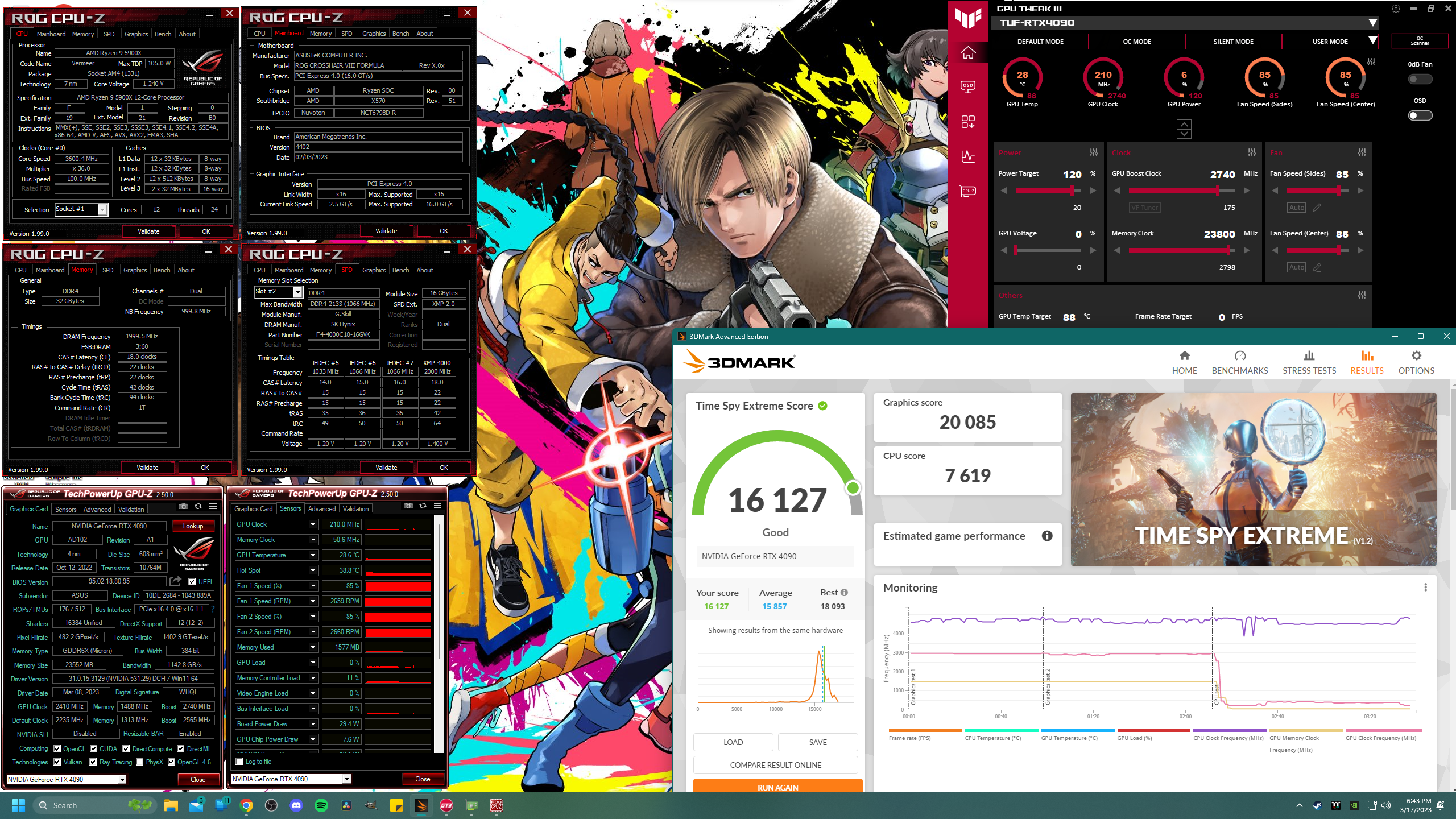The image size is (1456, 819).
Task: Toggle the OSD switch in GPU Tweak
Action: click(1420, 115)
